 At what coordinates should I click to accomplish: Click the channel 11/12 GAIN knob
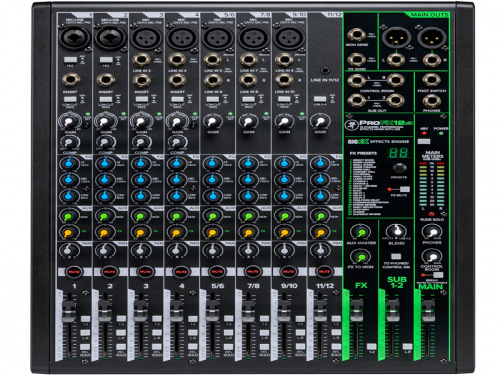click(320, 122)
